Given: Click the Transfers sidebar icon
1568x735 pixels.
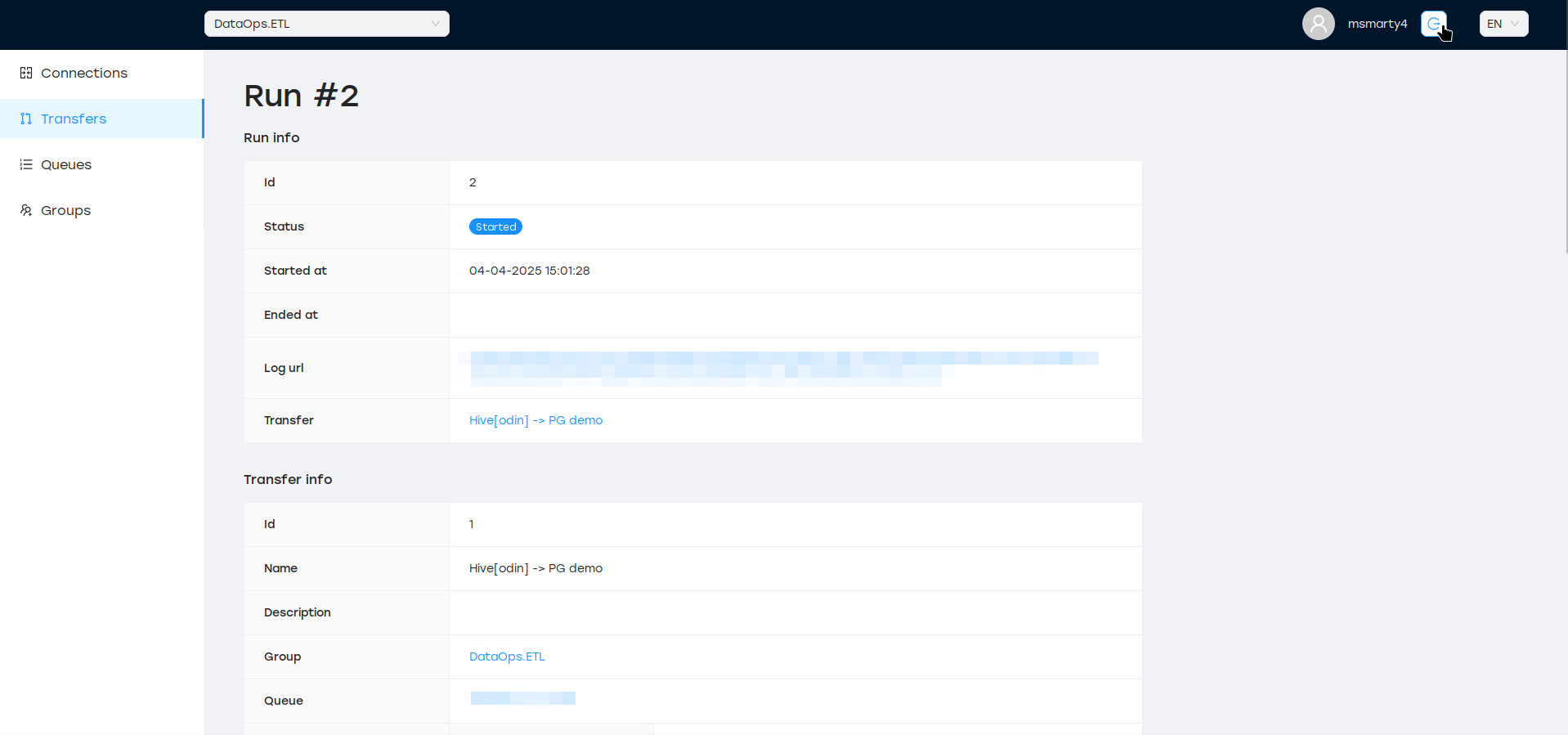Looking at the screenshot, I should tap(26, 119).
